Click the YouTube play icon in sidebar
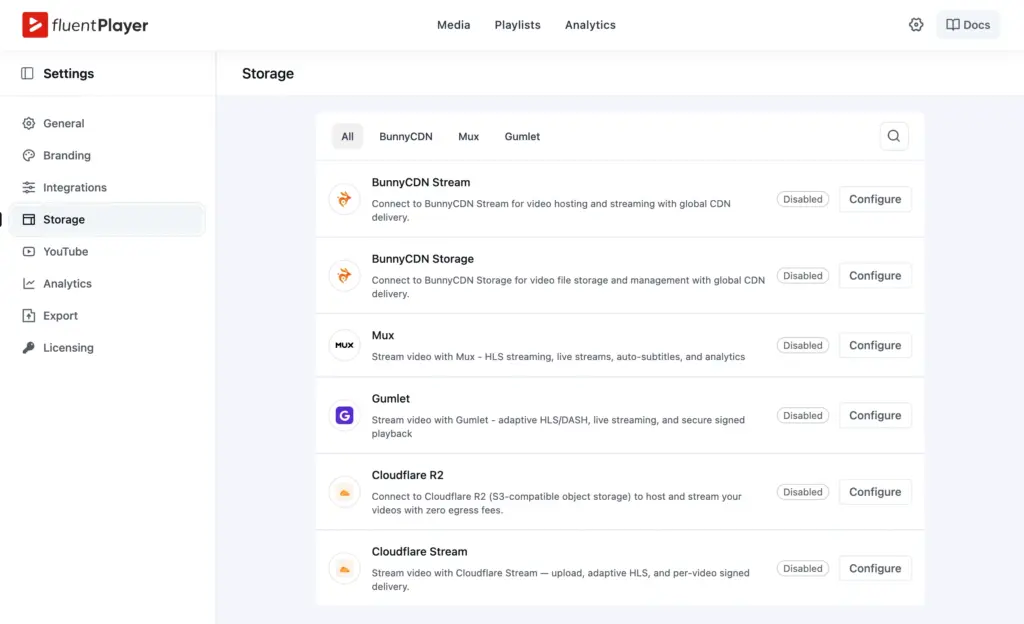The image size is (1024, 624). click(x=29, y=251)
